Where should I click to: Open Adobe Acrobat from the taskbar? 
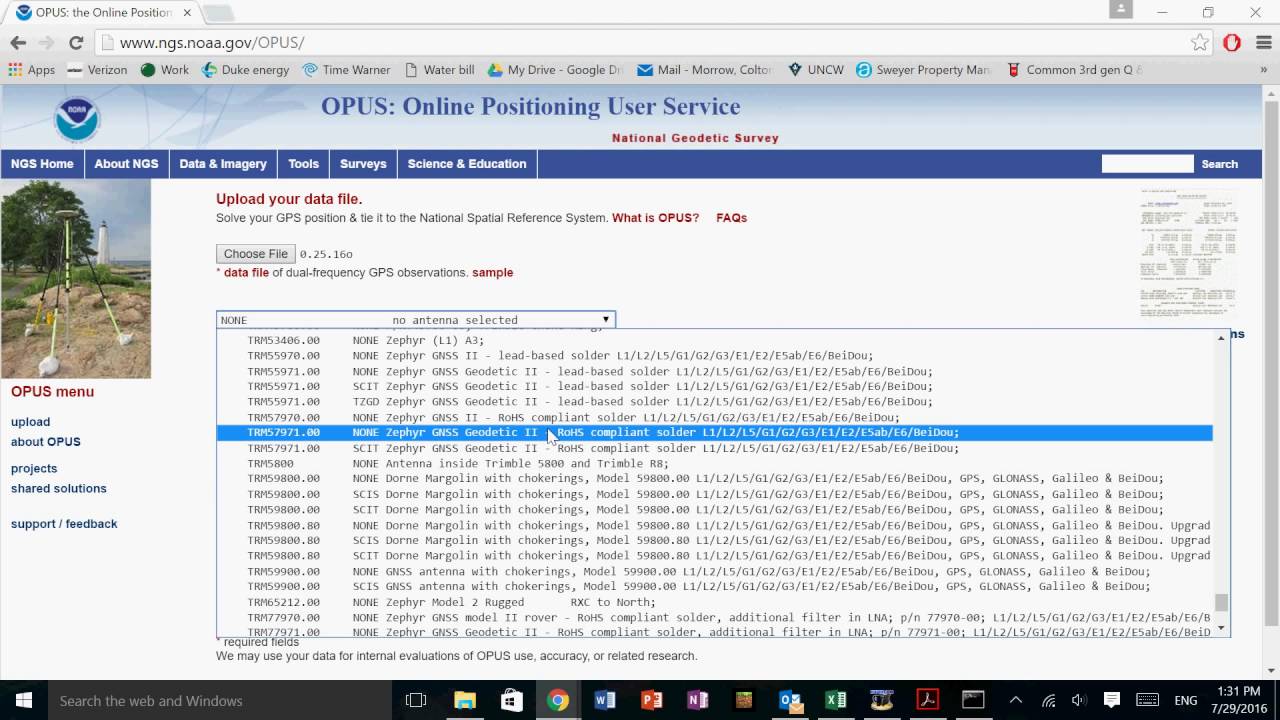pos(928,700)
